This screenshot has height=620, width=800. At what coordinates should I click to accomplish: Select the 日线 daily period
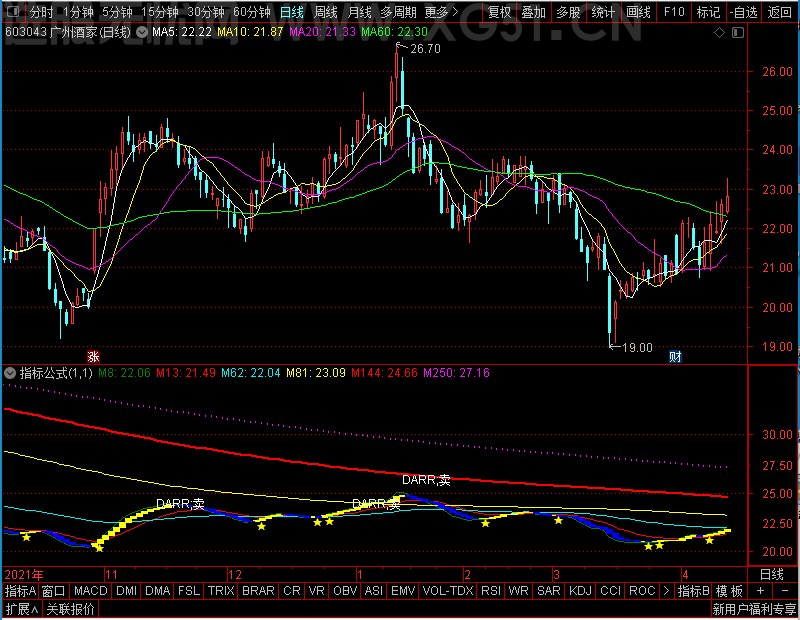click(x=292, y=12)
